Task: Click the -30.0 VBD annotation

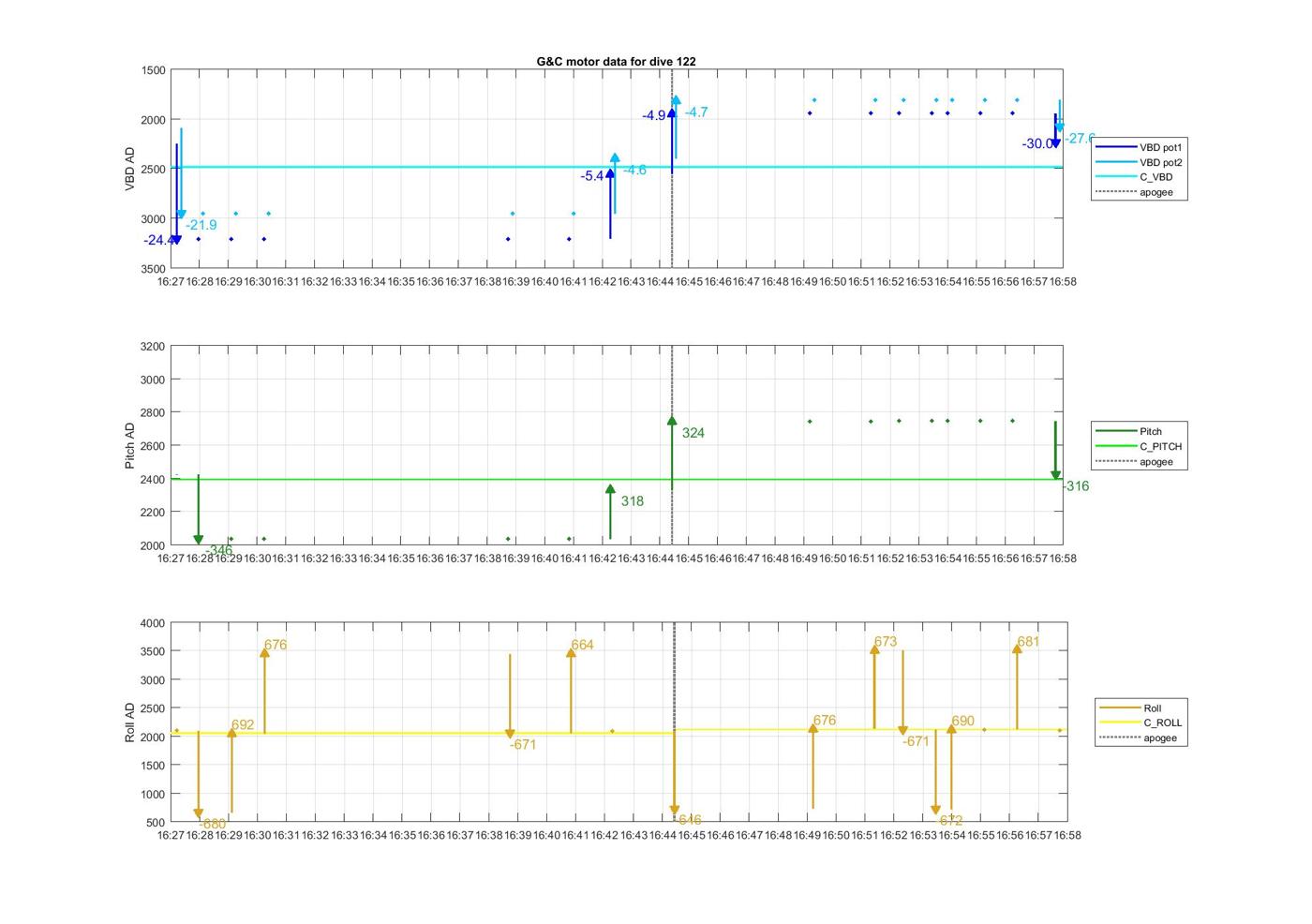Action: [1037, 144]
